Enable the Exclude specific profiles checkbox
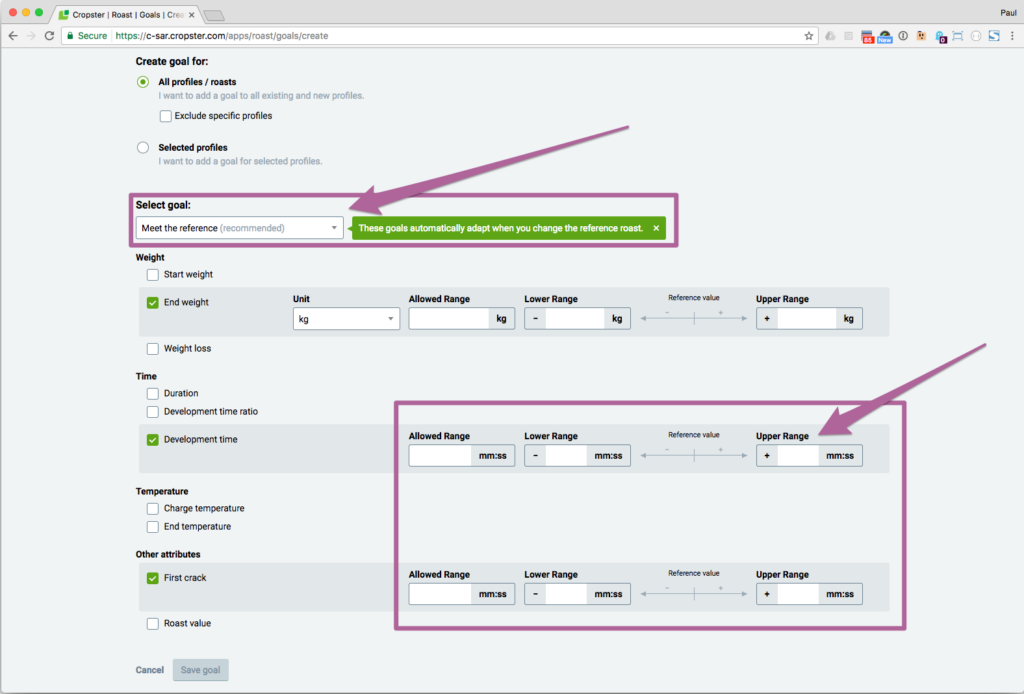Viewport: 1024px width, 694px height. click(x=166, y=116)
